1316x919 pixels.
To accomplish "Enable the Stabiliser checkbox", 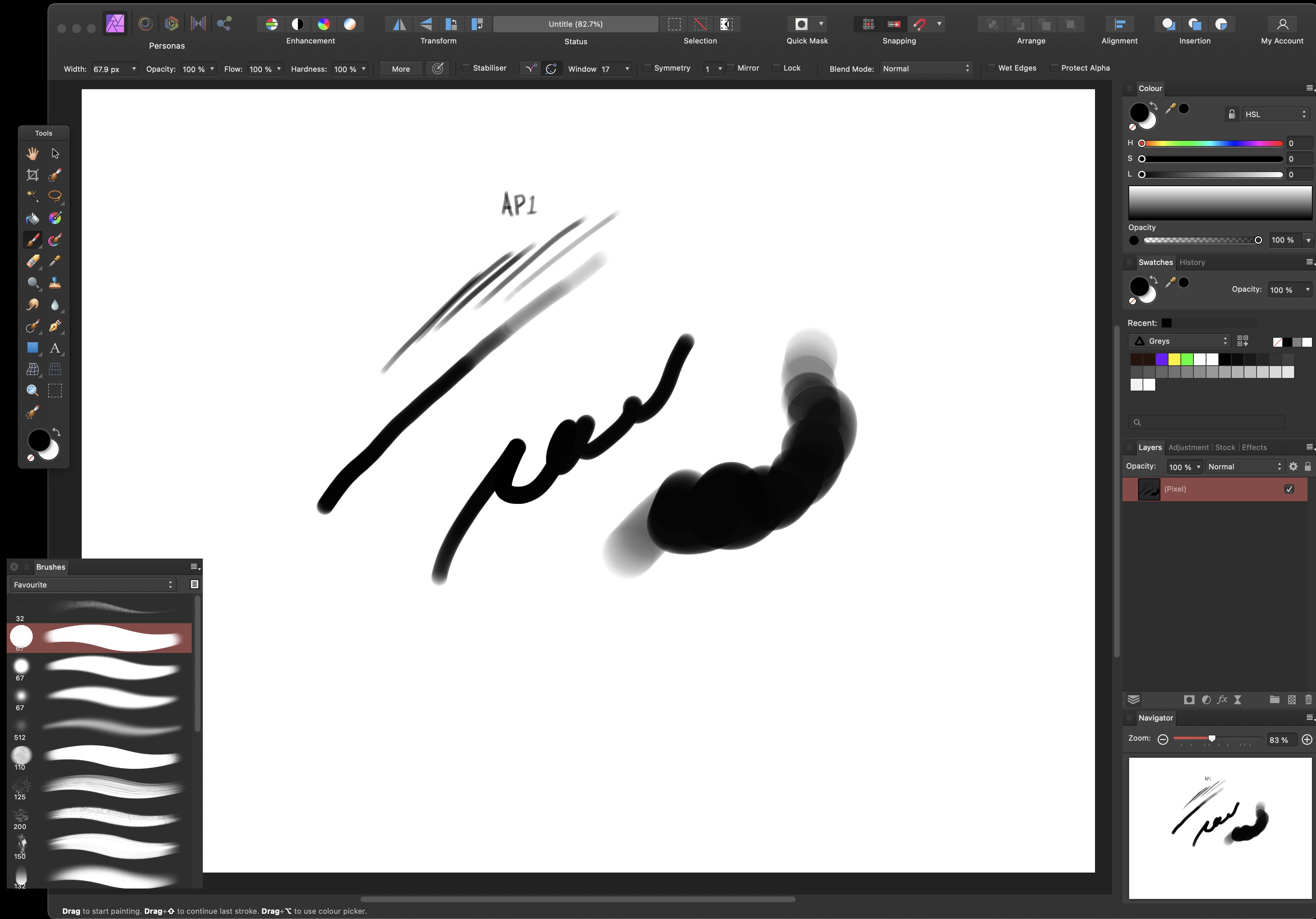I will coord(466,68).
